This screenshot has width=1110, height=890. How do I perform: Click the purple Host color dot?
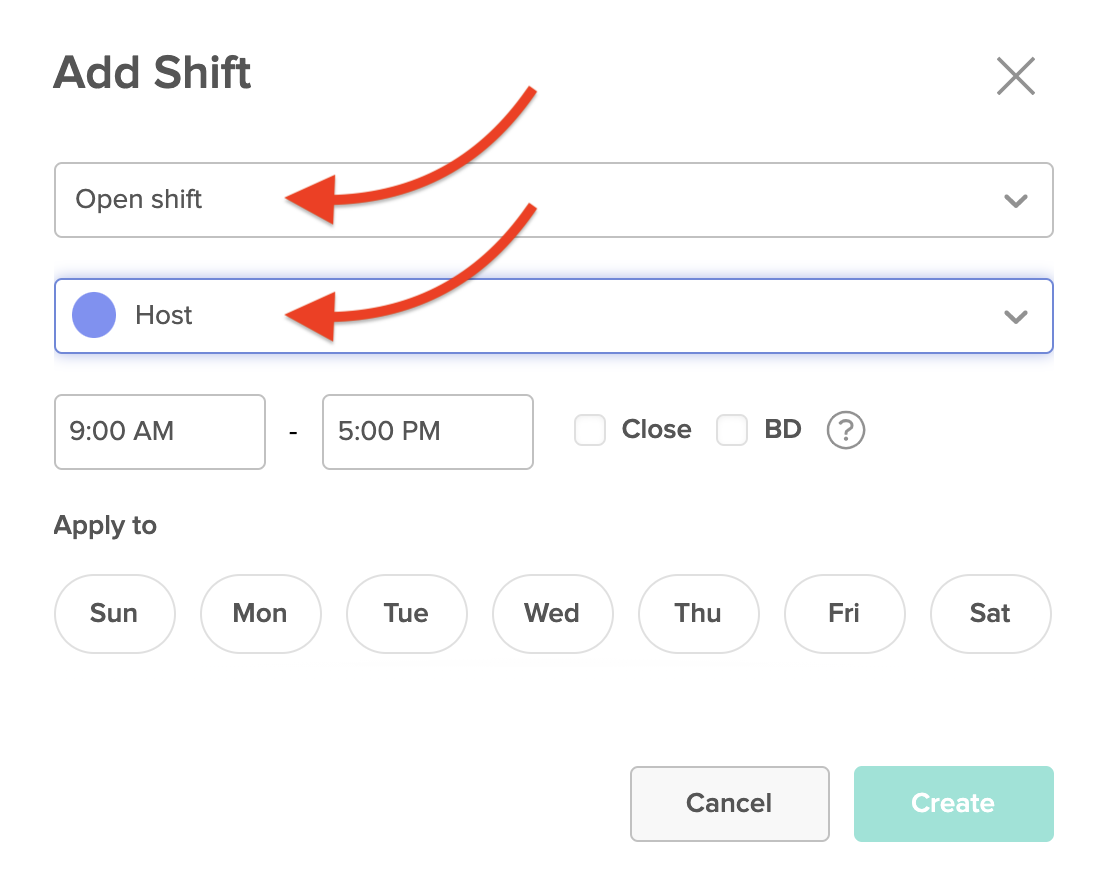coord(94,315)
